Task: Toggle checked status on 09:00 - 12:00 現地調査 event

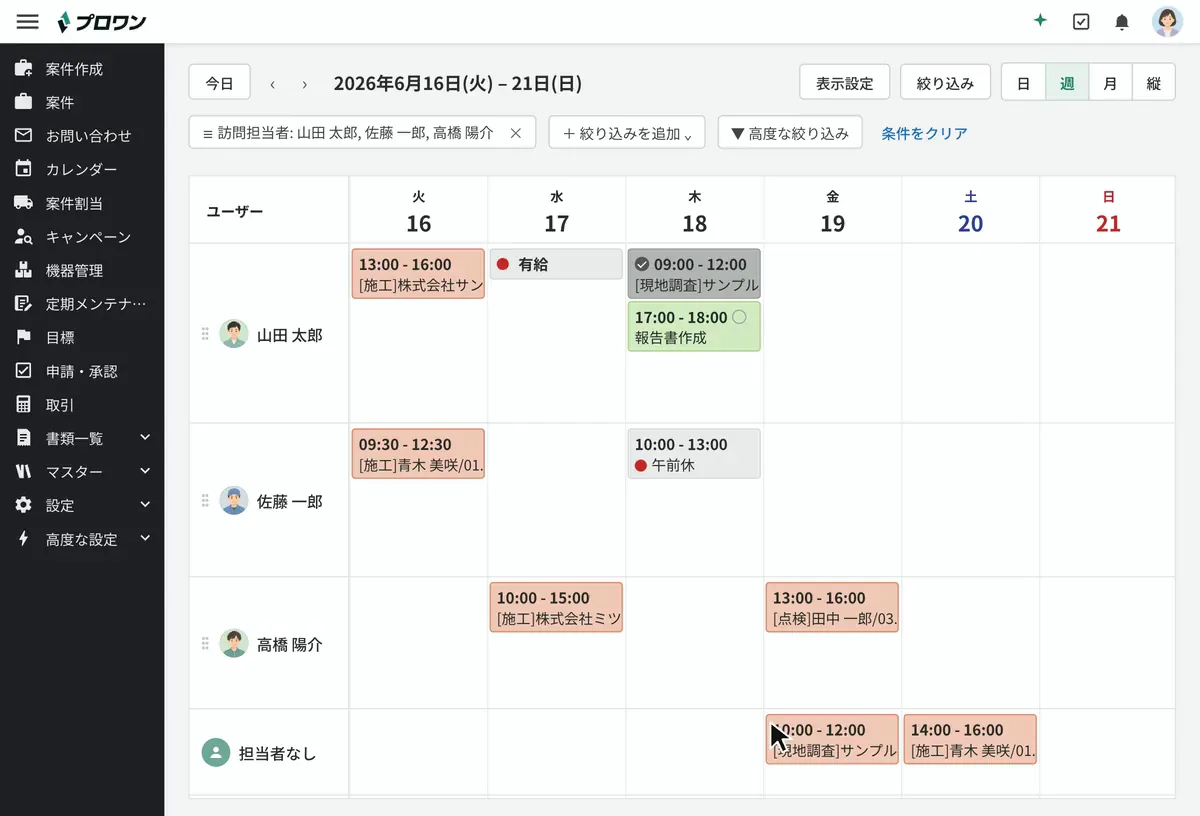Action: 642,265
